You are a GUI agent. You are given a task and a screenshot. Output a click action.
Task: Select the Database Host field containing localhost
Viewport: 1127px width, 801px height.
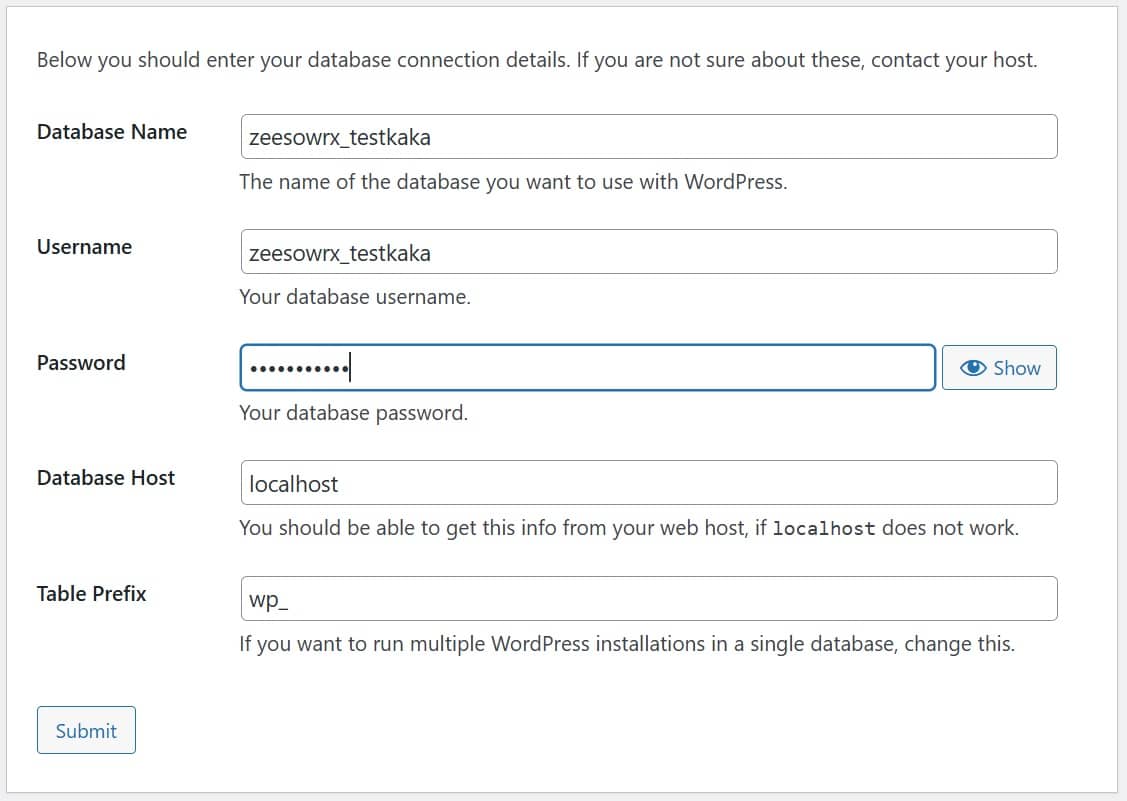point(649,482)
